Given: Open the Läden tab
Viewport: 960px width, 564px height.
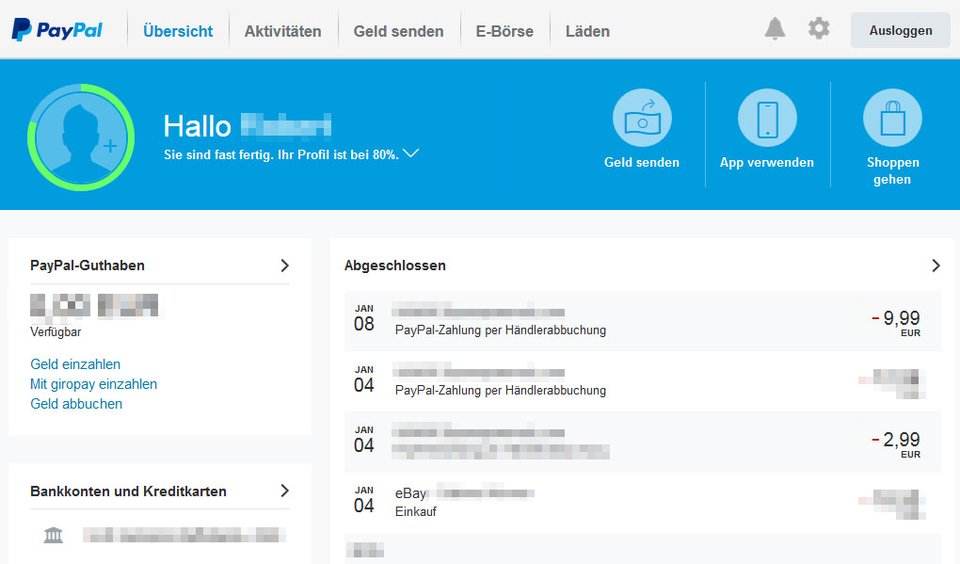Looking at the screenshot, I should pyautogui.click(x=588, y=31).
